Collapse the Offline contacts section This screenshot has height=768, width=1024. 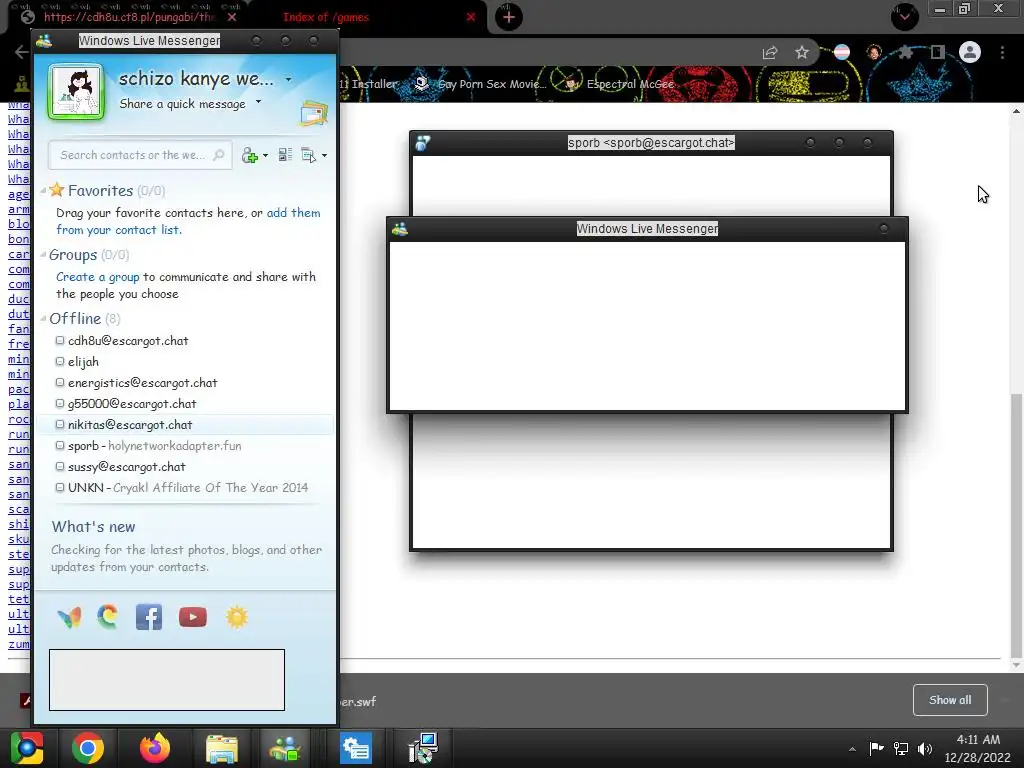(43, 319)
